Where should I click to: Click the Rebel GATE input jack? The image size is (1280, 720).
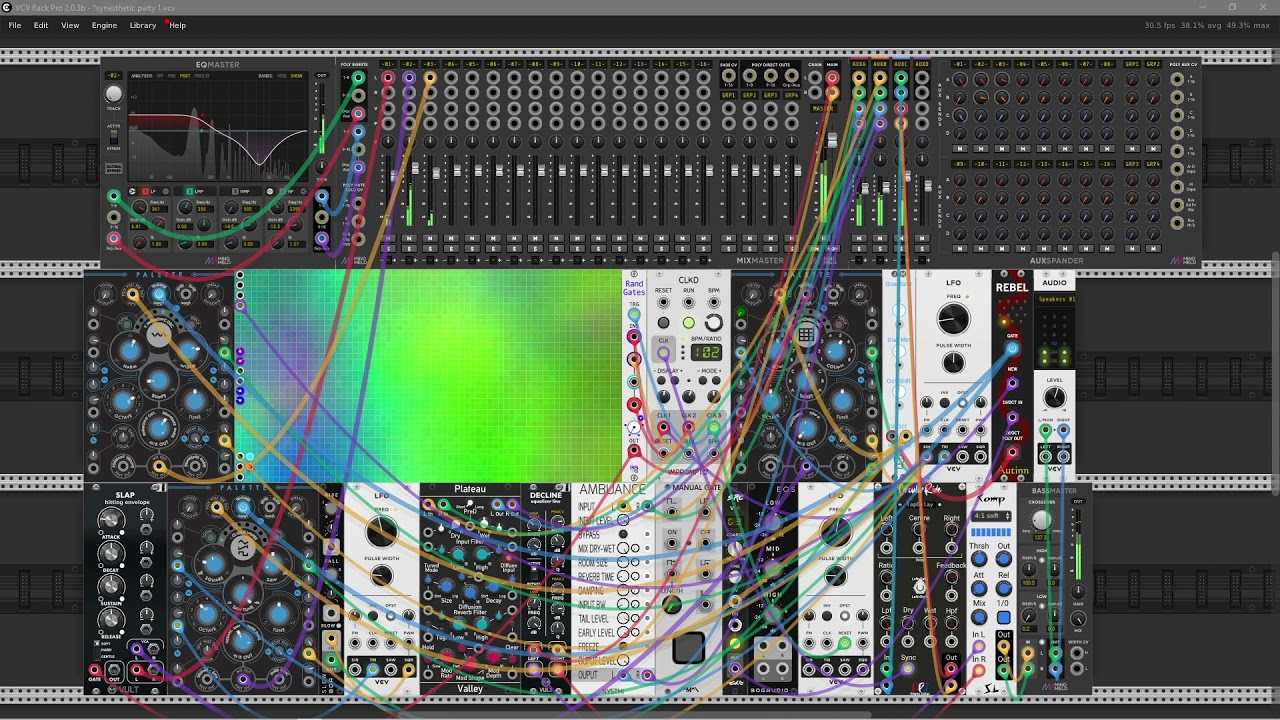(1012, 348)
